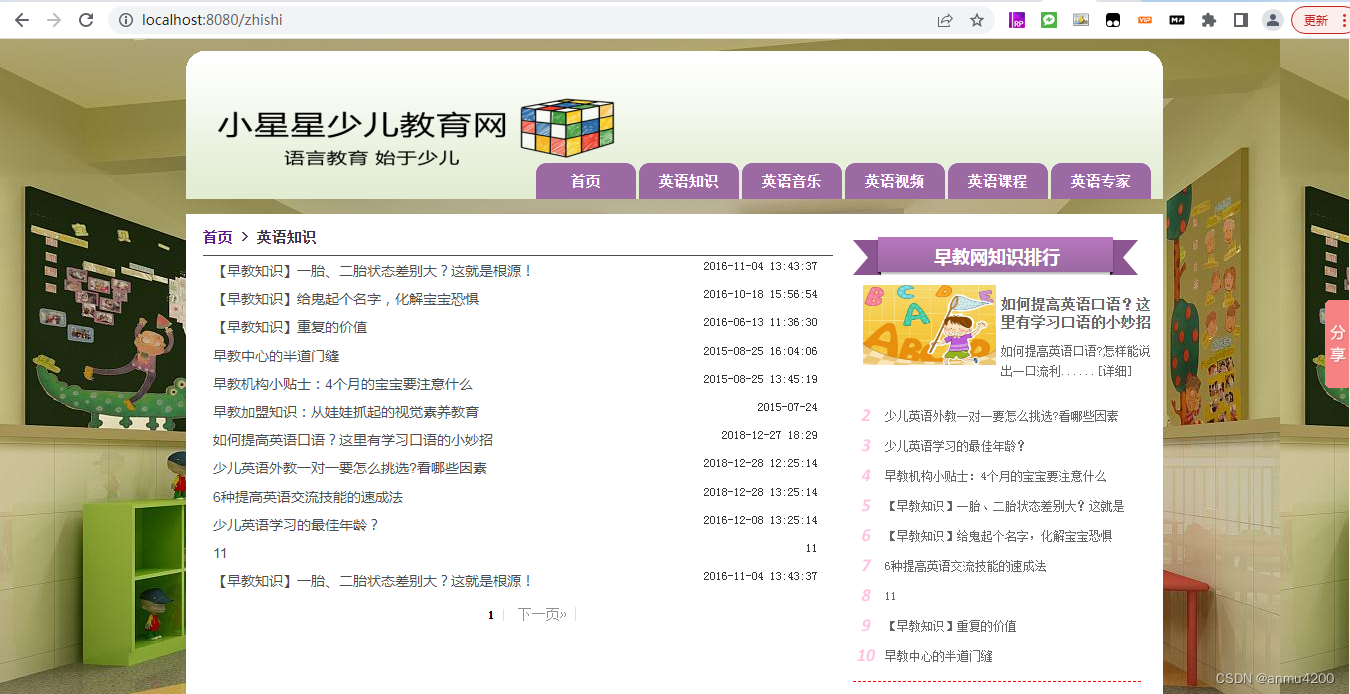The height and width of the screenshot is (694, 1350).
Task: Open 6种提高英语交流技能的速成法 in main list
Action: coord(308,497)
